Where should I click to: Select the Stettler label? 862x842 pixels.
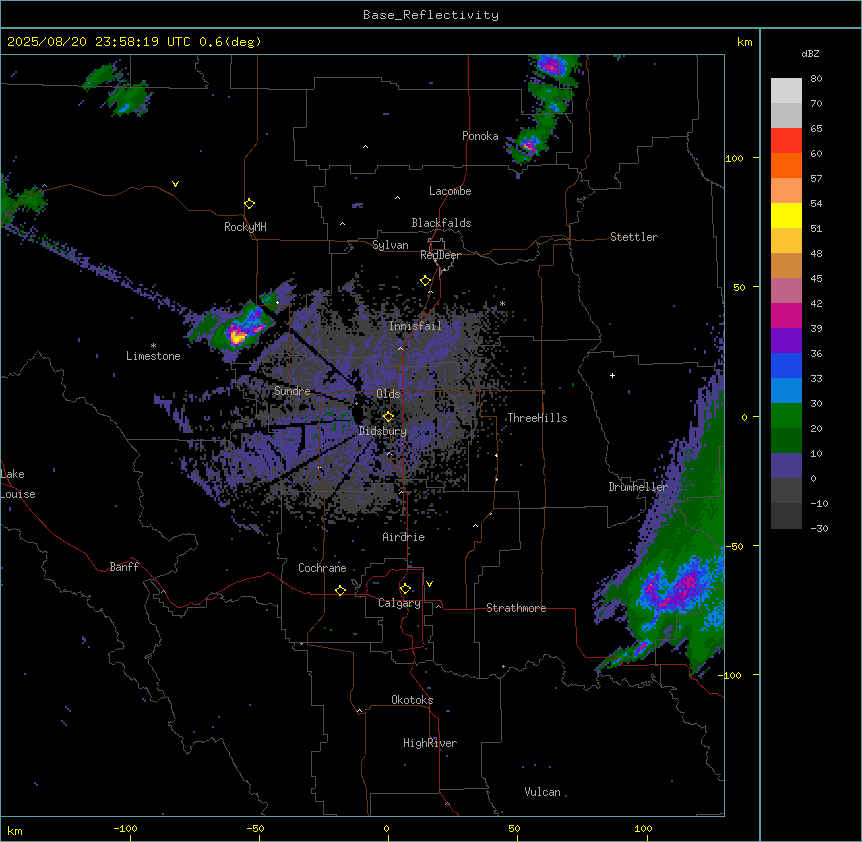coord(634,237)
